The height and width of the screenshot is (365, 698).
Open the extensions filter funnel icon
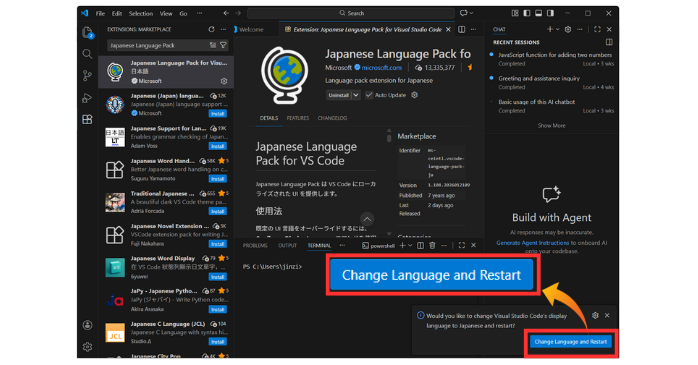(x=223, y=45)
